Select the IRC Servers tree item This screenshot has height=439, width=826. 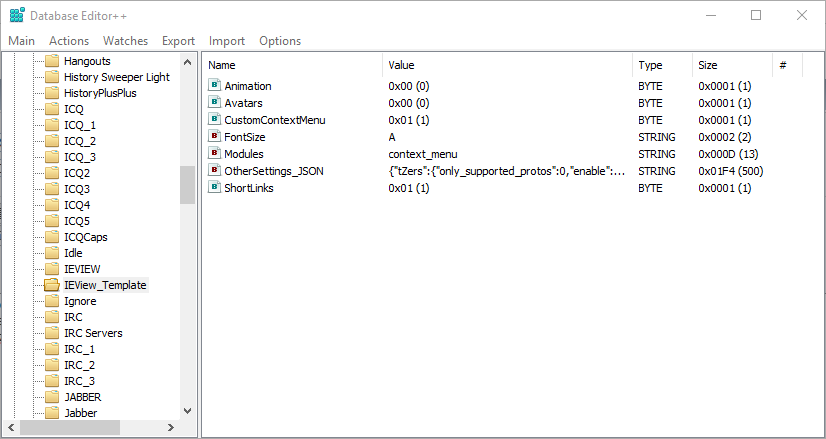click(x=93, y=333)
